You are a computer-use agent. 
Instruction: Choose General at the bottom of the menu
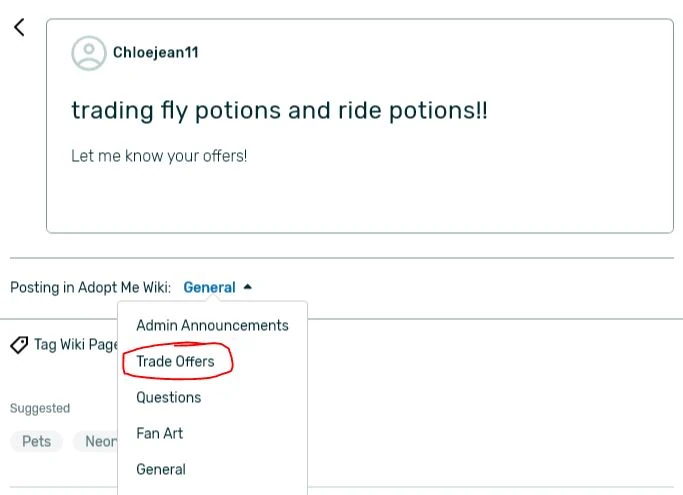[x=161, y=469]
